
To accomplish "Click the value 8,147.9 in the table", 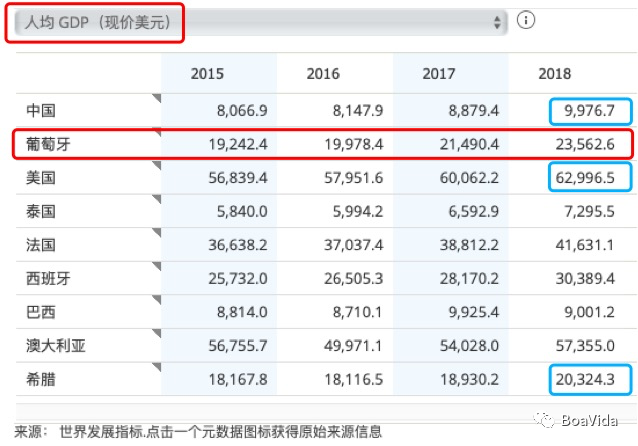I will click(358, 111).
